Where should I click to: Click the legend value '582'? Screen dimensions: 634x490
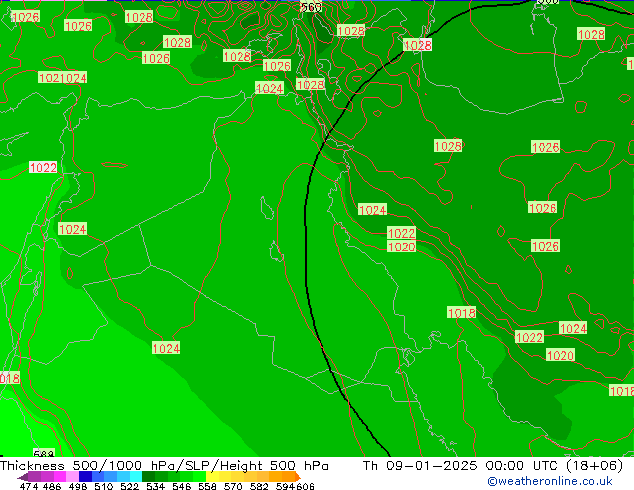pos(259,486)
